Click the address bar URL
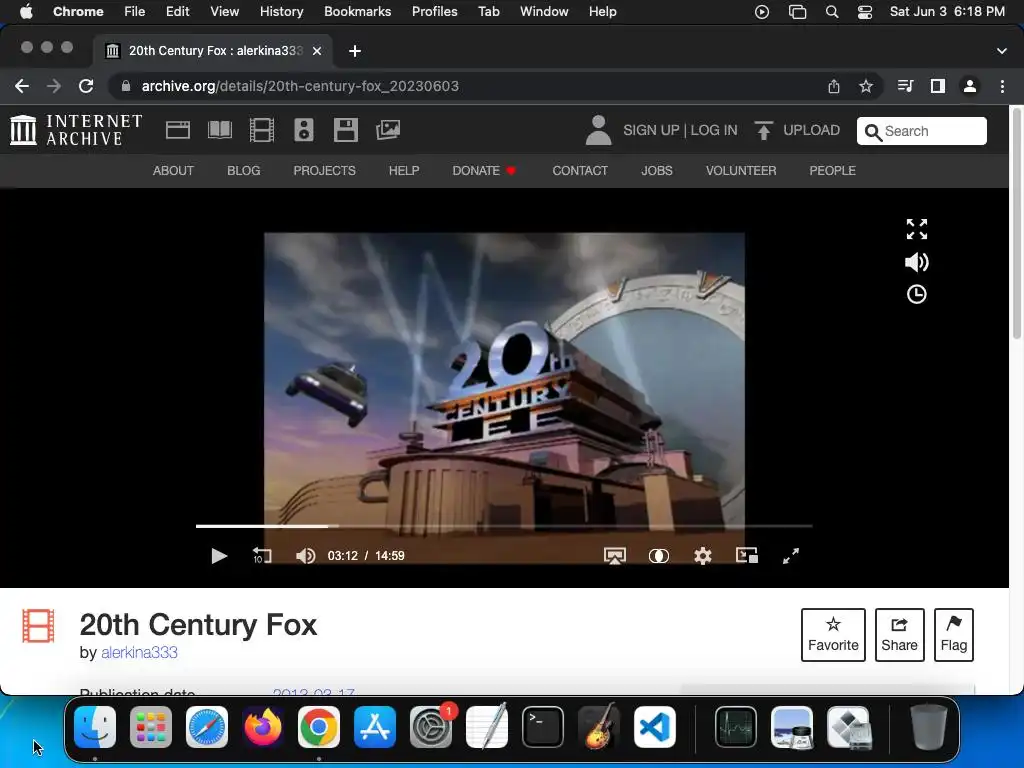The image size is (1024, 768). 300,86
